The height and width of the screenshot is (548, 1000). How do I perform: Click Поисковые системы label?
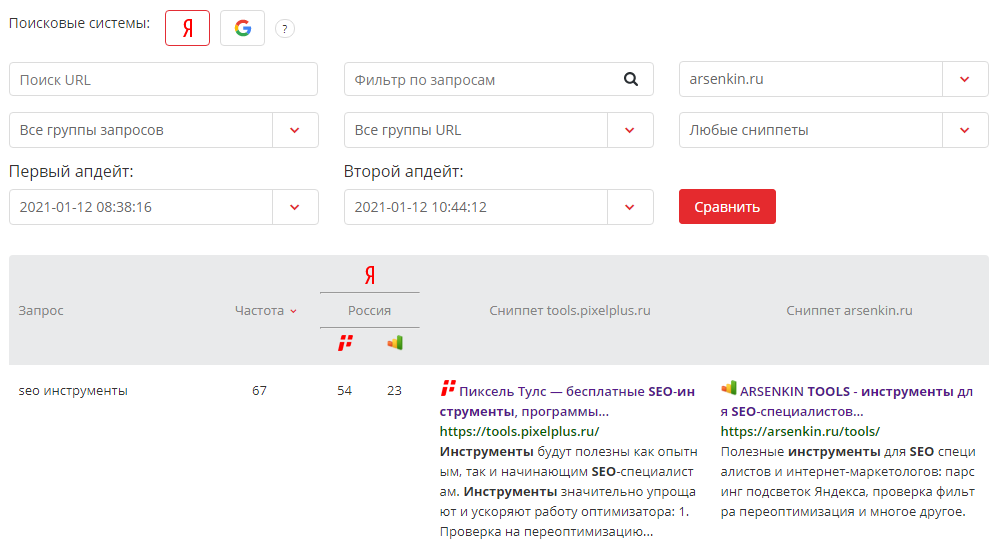[x=80, y=24]
